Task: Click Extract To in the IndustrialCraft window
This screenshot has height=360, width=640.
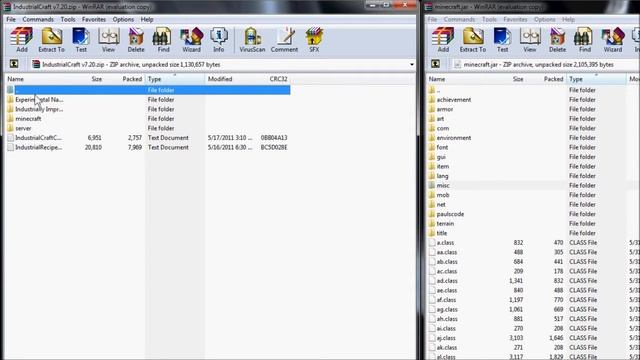Action: [x=51, y=40]
